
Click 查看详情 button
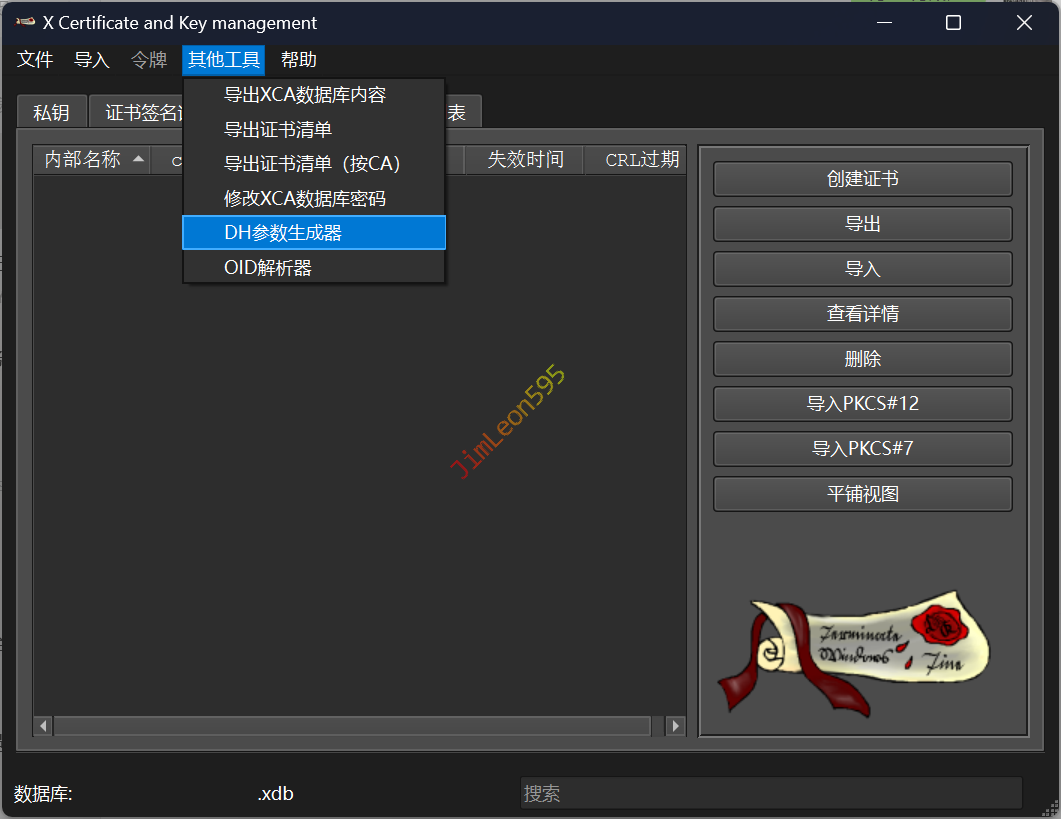point(862,314)
